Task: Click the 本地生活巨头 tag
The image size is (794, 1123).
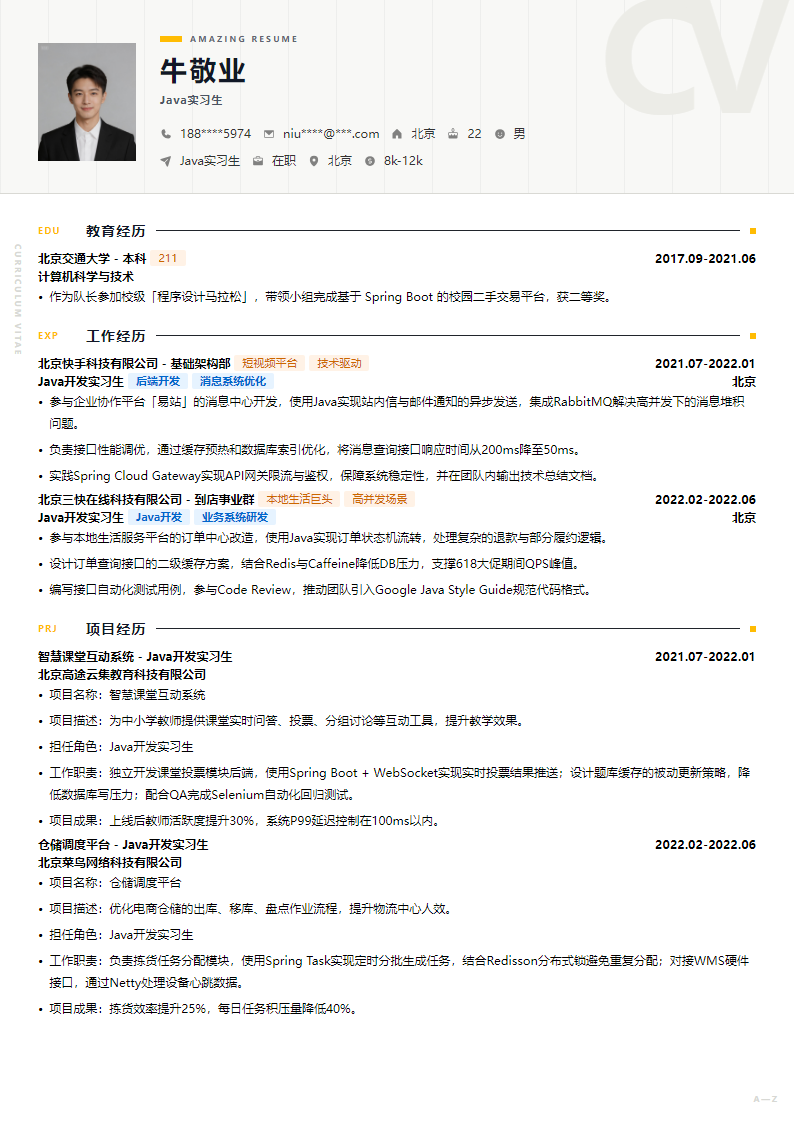Action: (299, 499)
